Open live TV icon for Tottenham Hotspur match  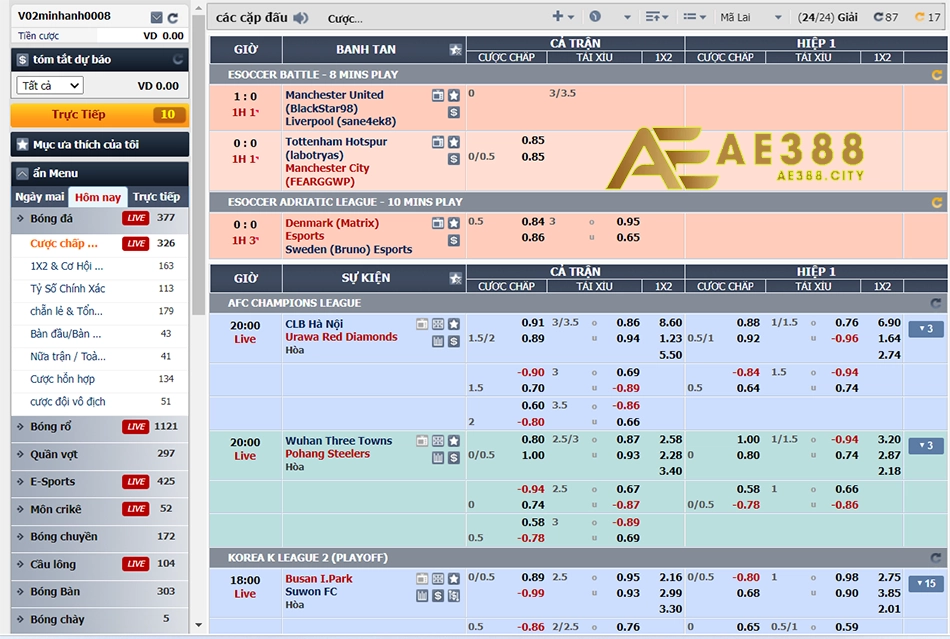coord(437,142)
